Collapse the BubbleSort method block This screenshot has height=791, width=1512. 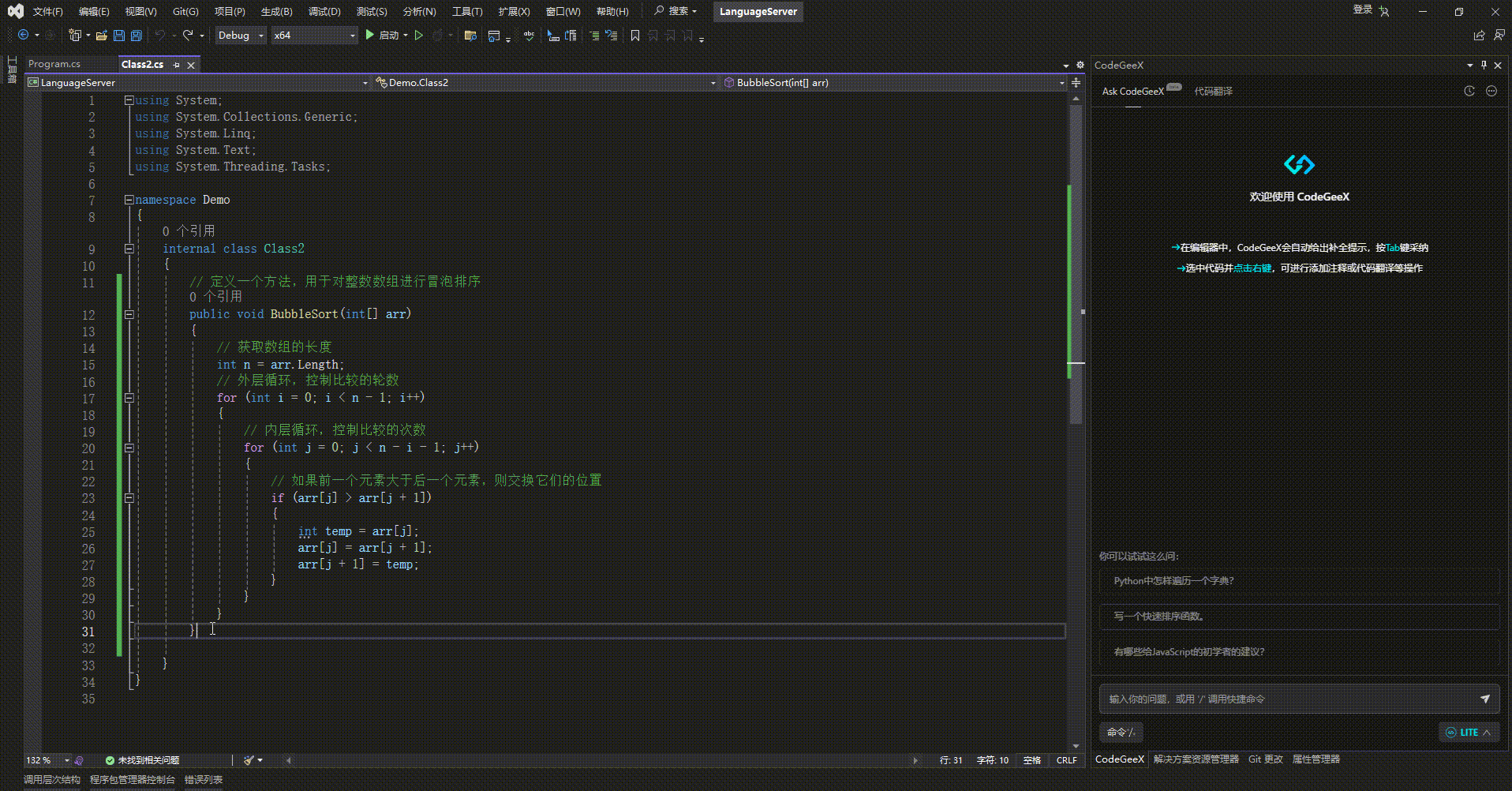[x=129, y=314]
